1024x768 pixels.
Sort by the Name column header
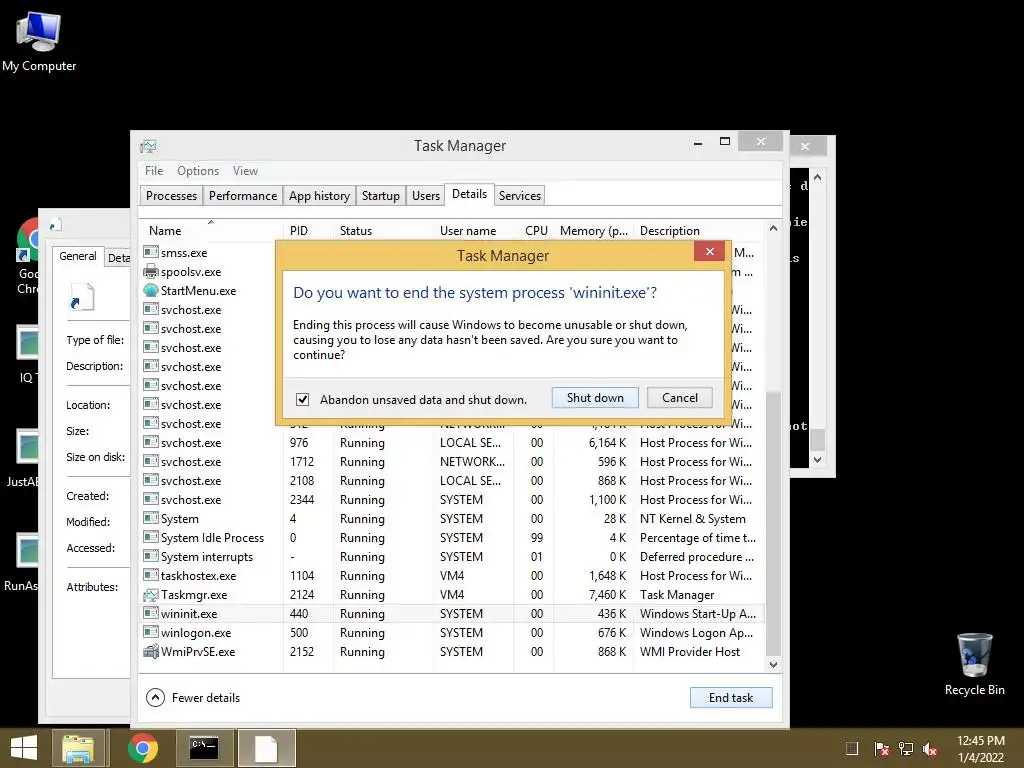211,231
